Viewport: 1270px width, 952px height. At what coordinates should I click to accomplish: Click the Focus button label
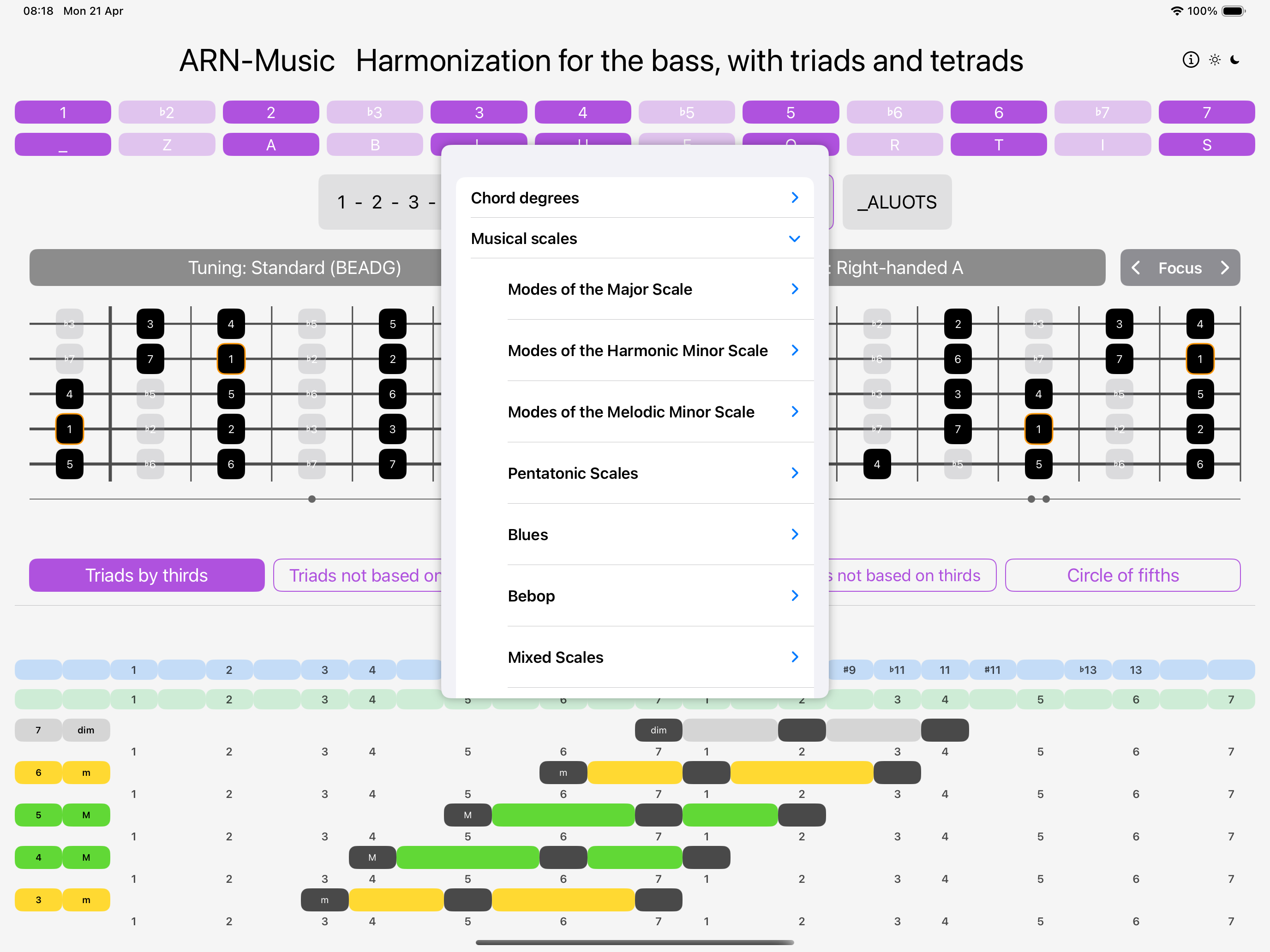click(x=1180, y=268)
